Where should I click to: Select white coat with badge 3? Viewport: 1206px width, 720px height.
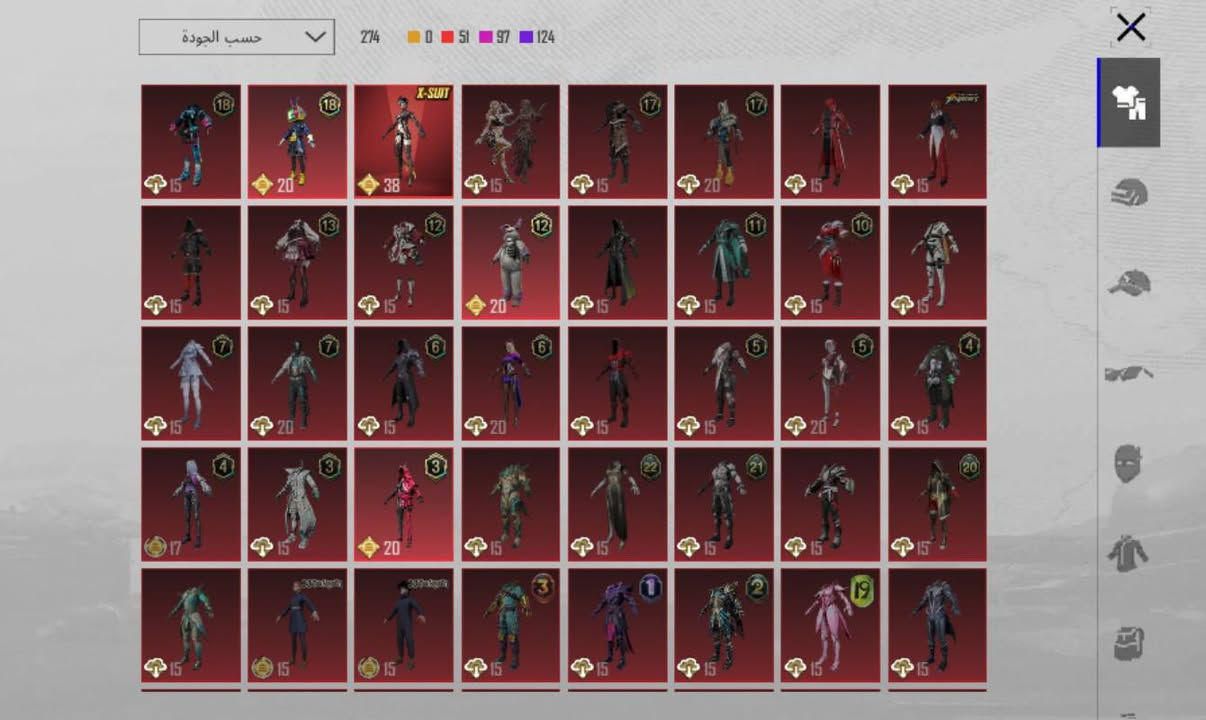(x=297, y=504)
